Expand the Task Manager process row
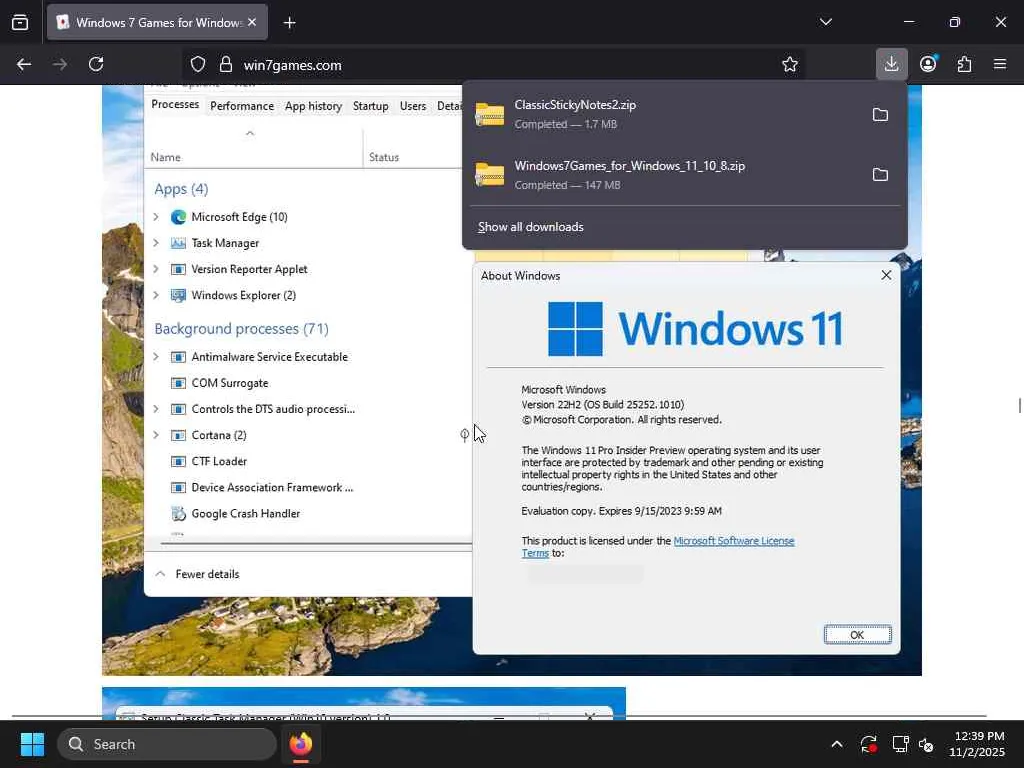 pos(156,243)
